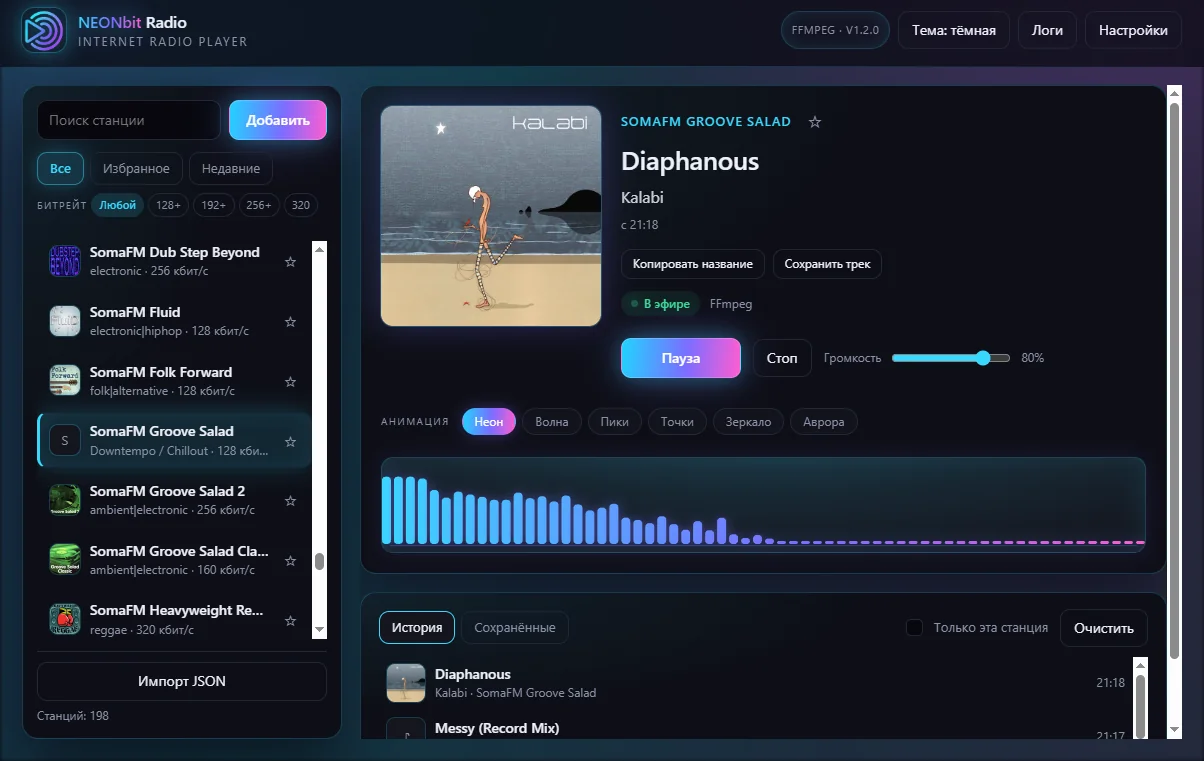Click Messy (Record Mix) history entry icon
1204x761 pixels.
406,728
